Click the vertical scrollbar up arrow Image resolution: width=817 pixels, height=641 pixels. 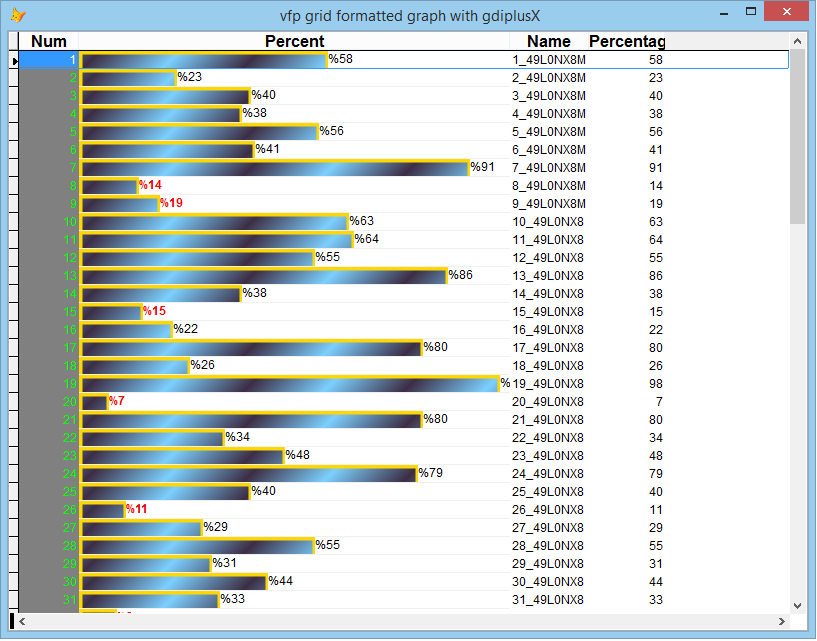[x=797, y=41]
